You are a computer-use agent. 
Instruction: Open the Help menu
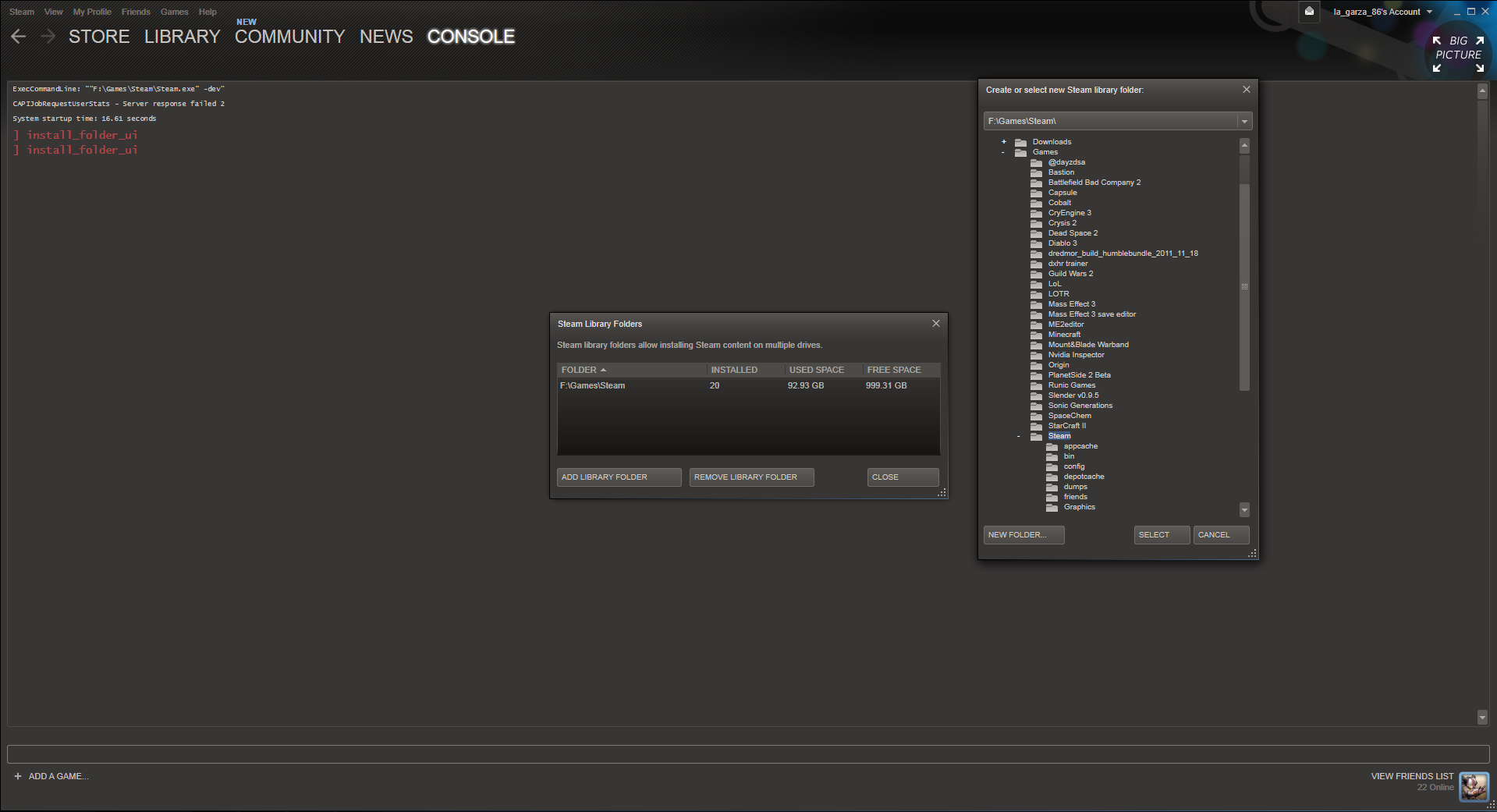tap(208, 12)
